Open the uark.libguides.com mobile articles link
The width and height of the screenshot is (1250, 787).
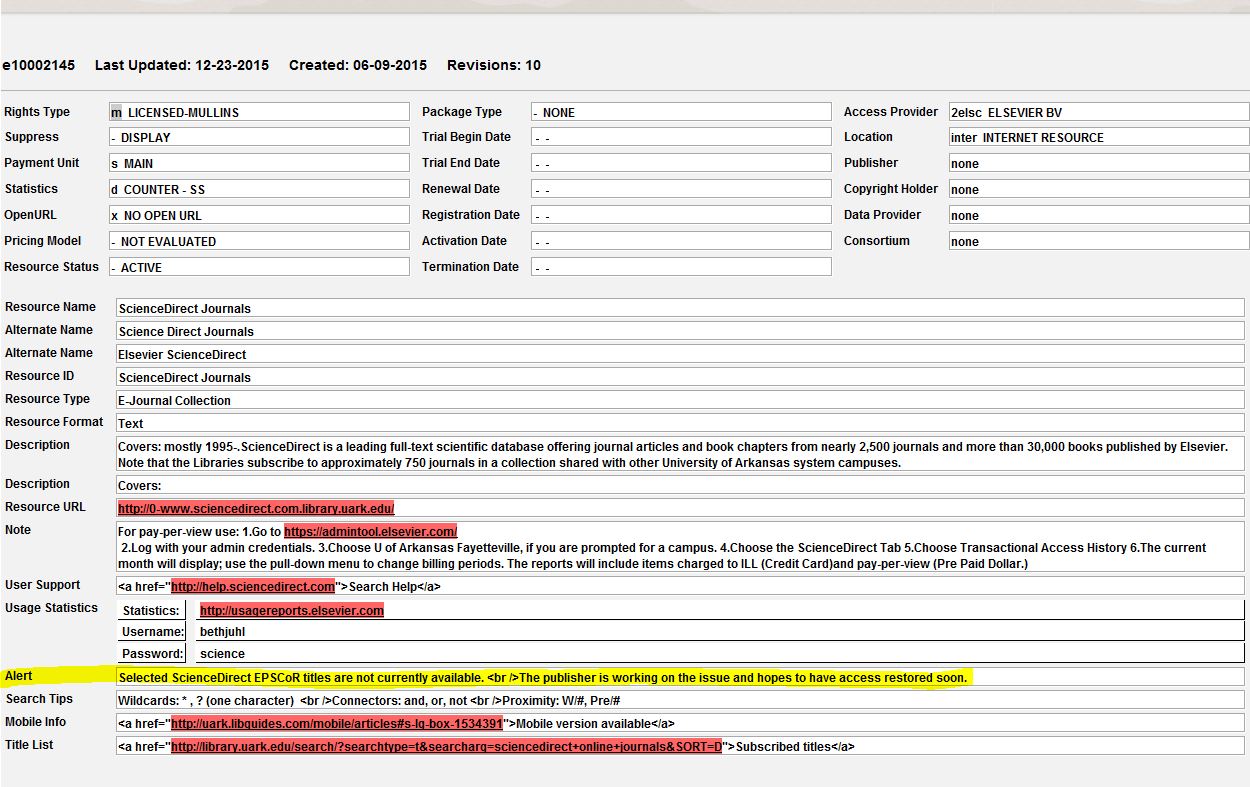(x=337, y=723)
